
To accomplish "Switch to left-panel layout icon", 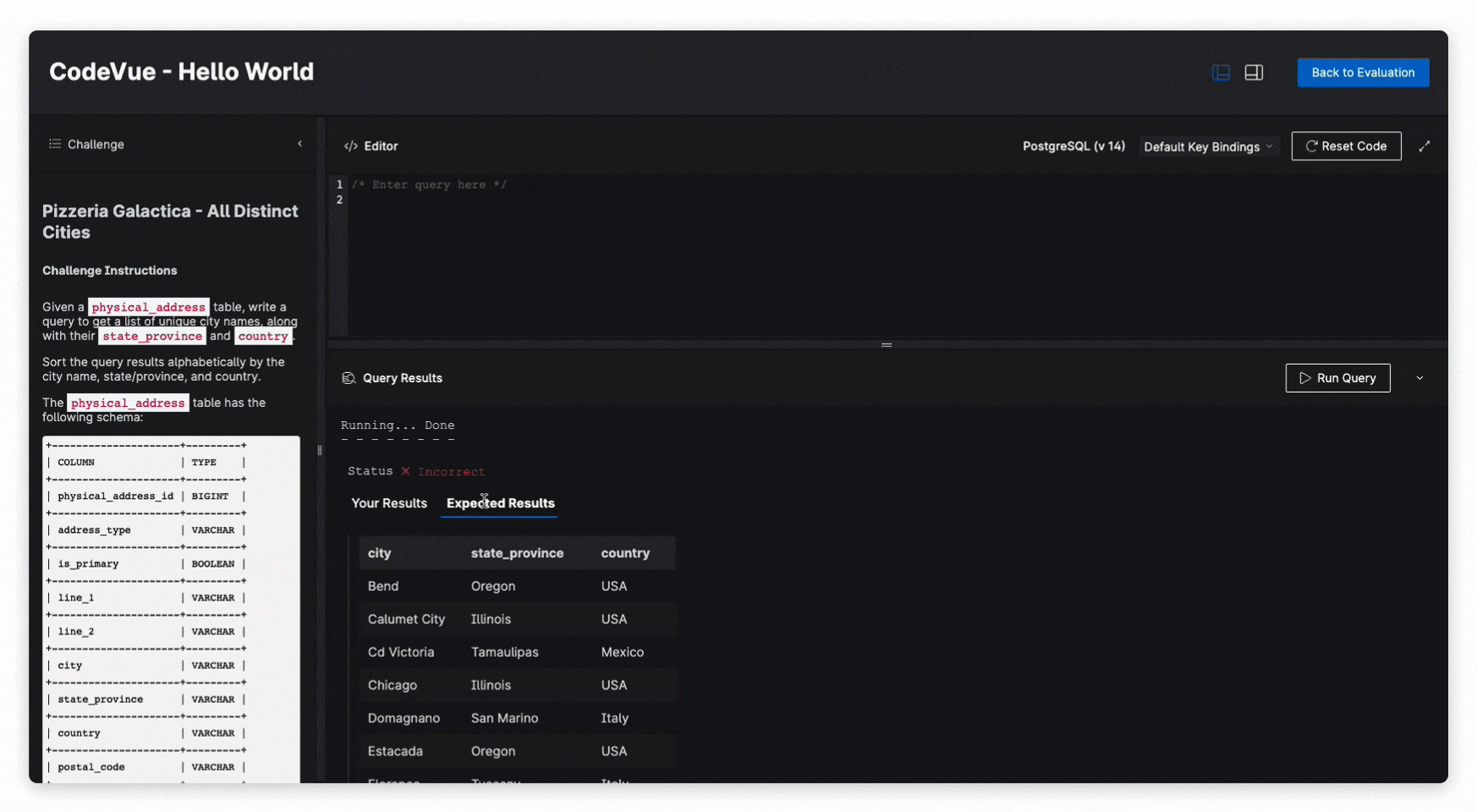I will point(1221,73).
